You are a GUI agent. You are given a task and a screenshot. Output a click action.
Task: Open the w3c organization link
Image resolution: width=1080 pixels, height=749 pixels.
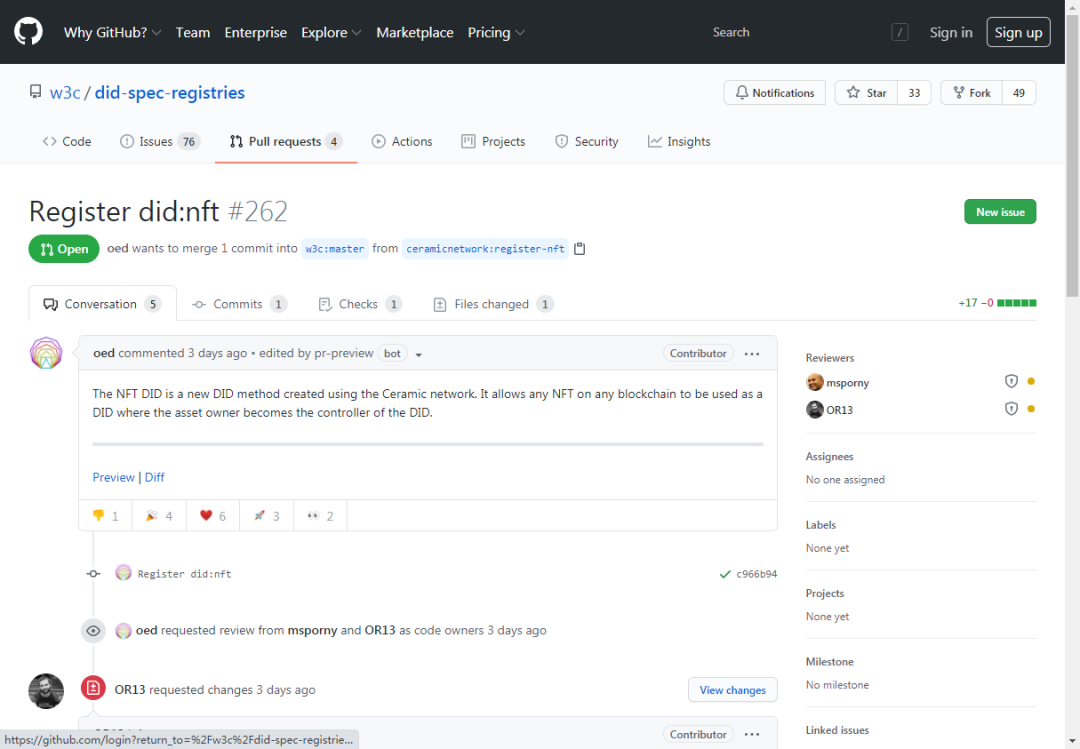click(x=65, y=92)
